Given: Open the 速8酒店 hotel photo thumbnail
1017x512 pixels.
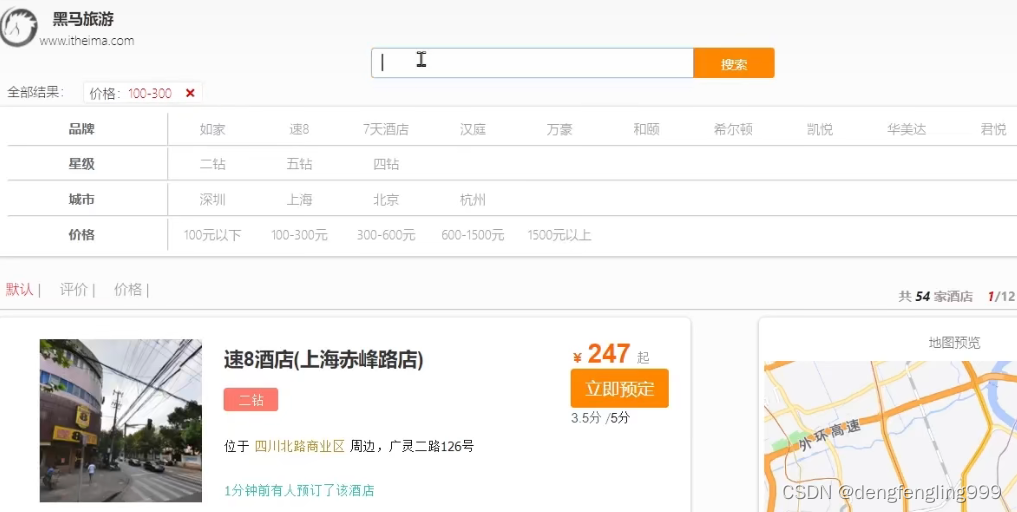Looking at the screenshot, I should [121, 421].
